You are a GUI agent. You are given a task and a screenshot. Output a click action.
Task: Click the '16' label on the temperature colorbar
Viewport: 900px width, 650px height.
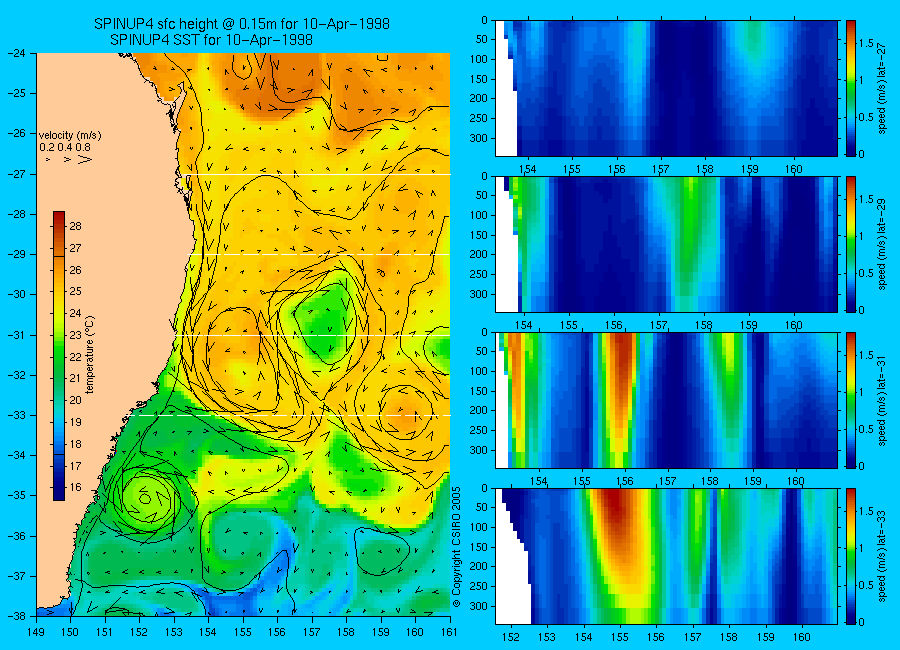(x=75, y=488)
